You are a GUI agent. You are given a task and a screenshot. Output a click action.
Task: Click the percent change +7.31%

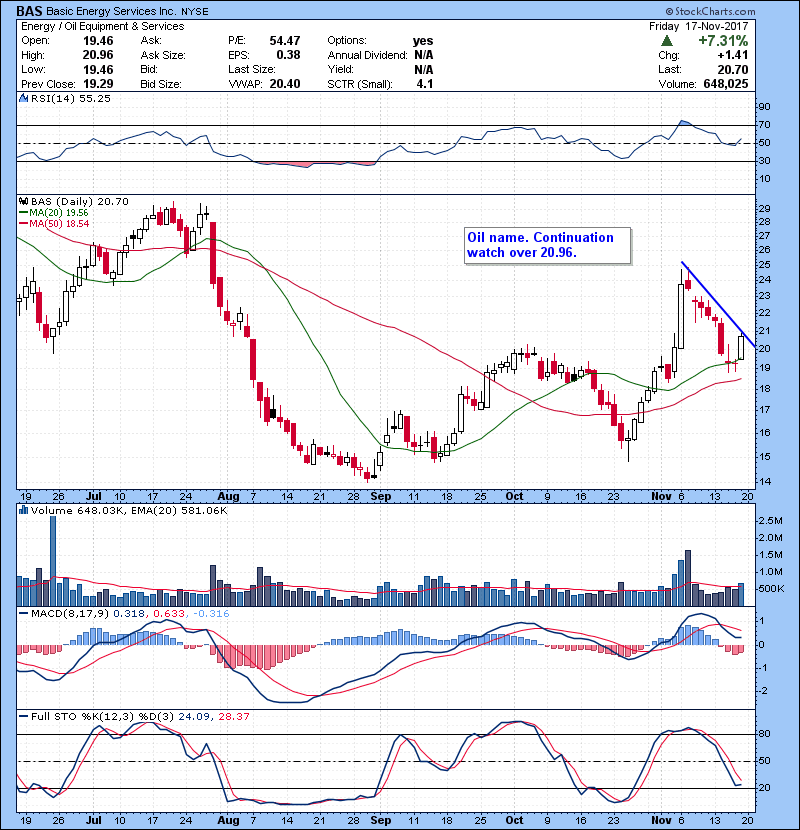[723, 41]
